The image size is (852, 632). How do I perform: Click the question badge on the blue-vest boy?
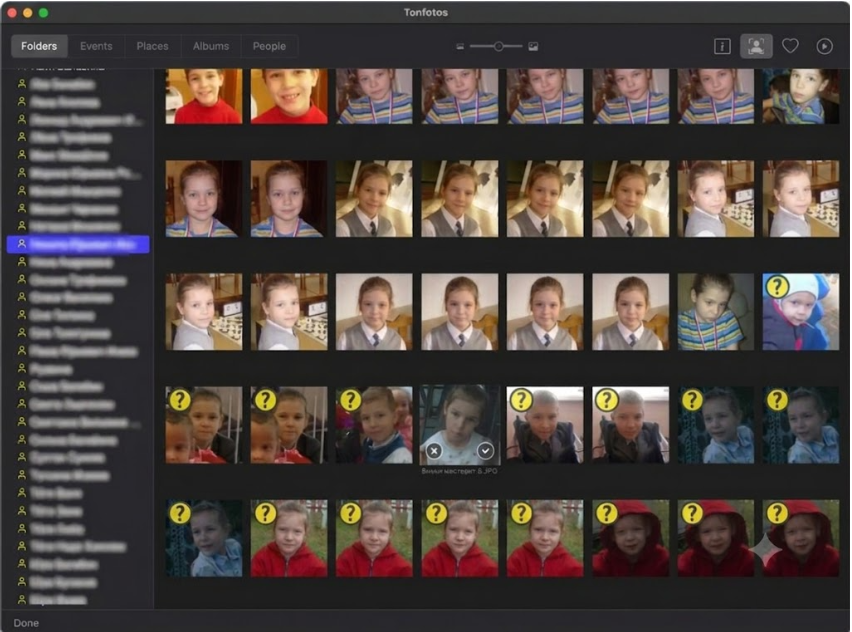click(350, 400)
